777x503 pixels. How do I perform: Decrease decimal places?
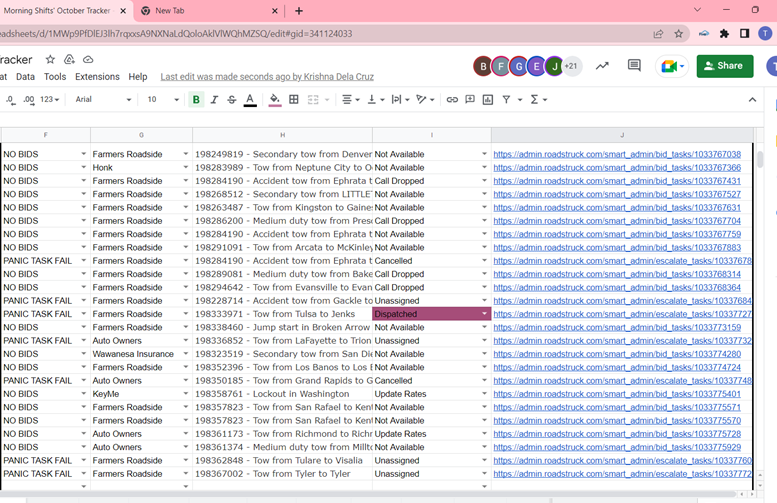[x=11, y=100]
